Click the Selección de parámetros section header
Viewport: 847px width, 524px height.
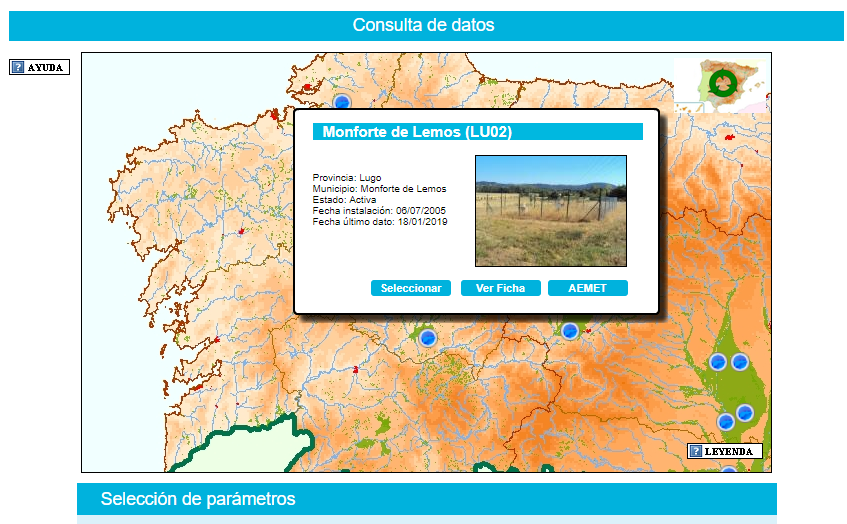point(427,499)
